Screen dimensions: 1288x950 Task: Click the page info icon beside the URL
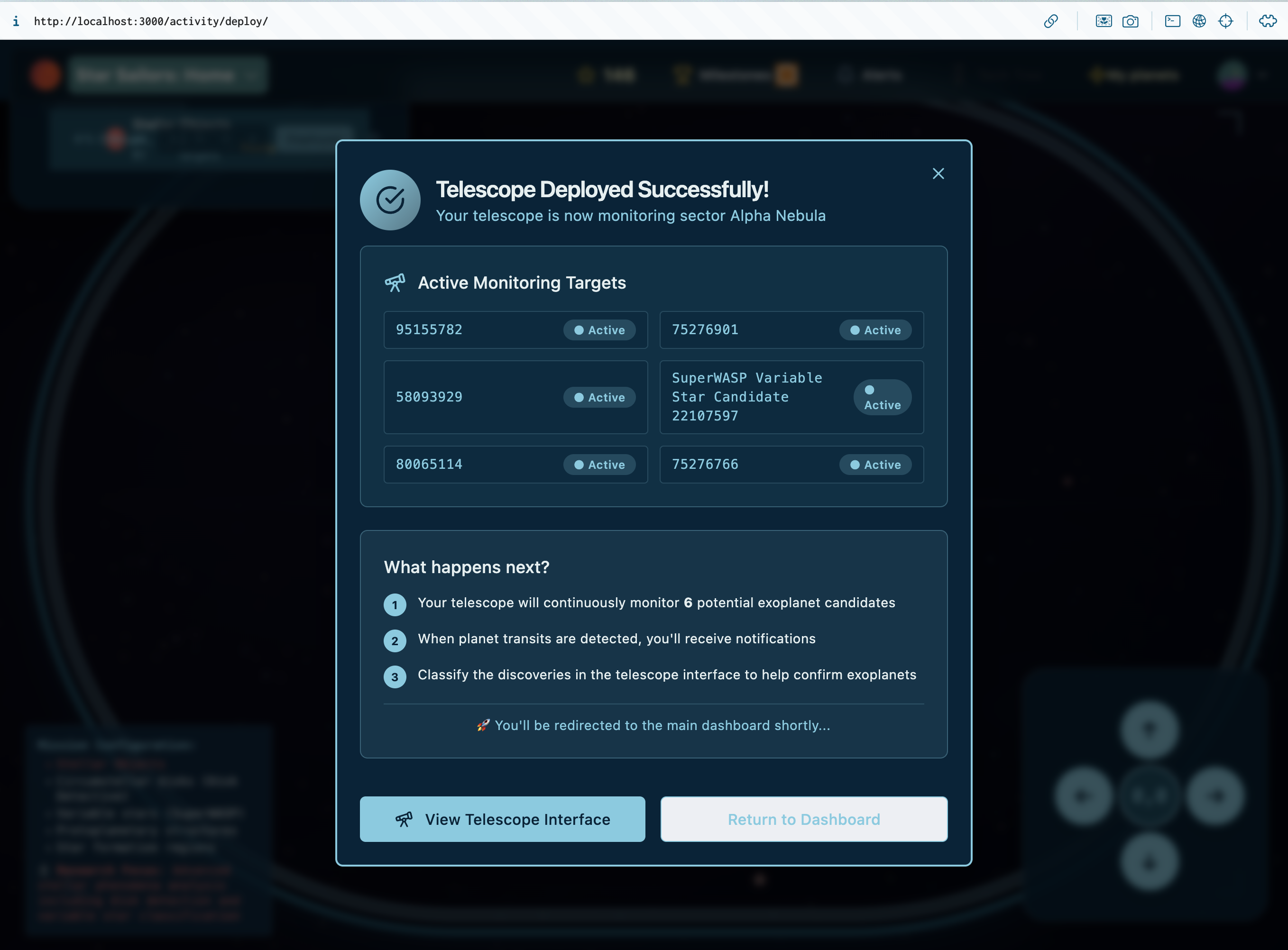pos(16,21)
